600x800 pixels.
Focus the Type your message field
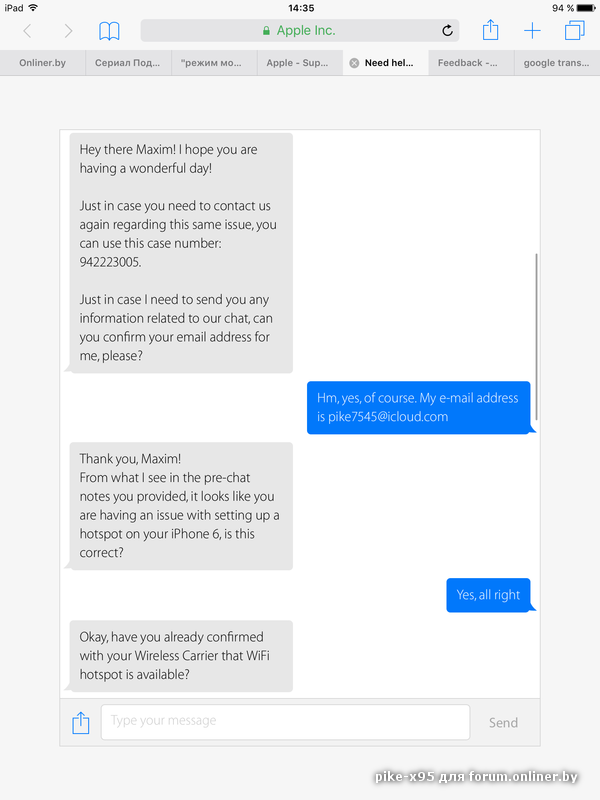click(x=285, y=722)
